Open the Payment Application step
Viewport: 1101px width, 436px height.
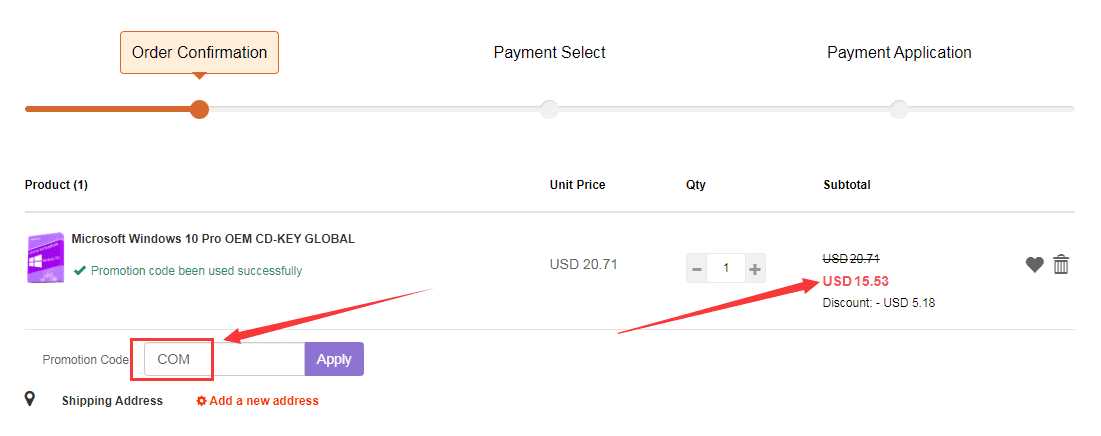click(x=899, y=52)
